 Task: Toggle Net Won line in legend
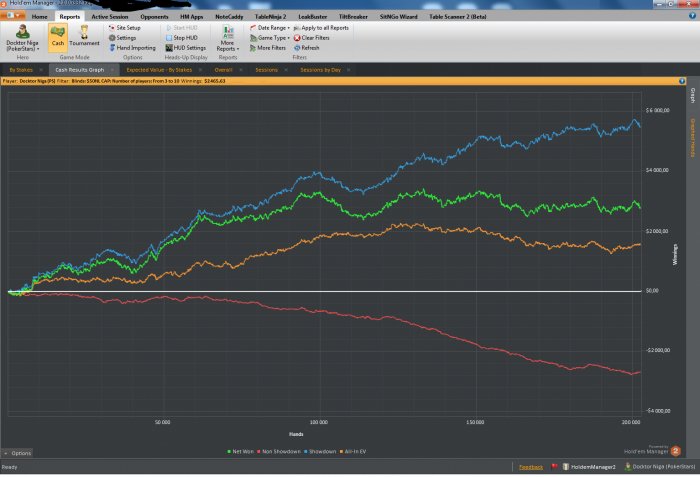[241, 452]
